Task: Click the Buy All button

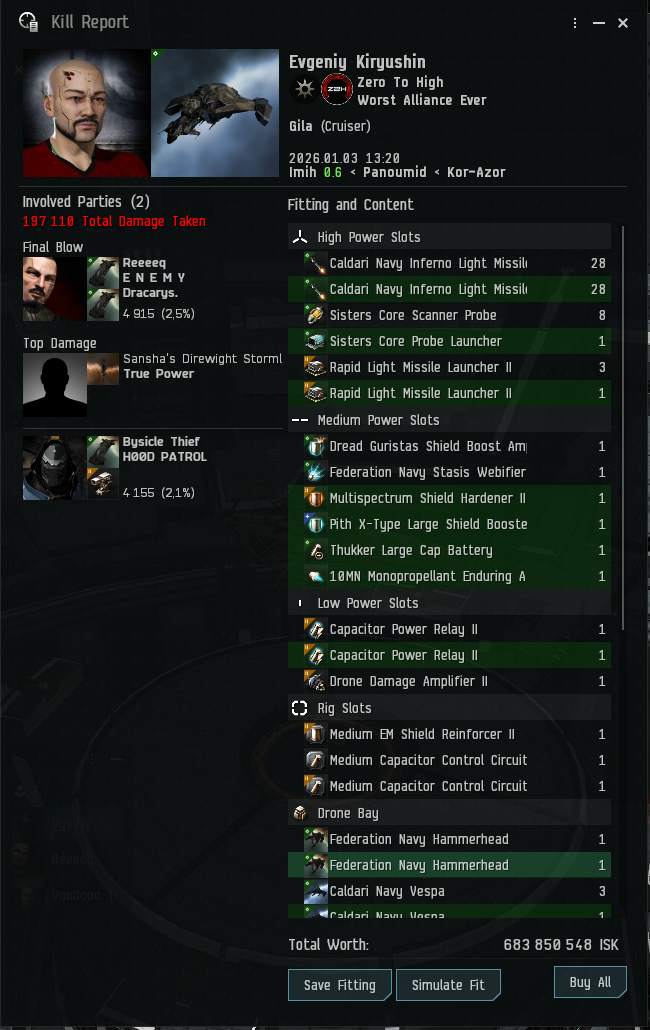Action: click(590, 982)
